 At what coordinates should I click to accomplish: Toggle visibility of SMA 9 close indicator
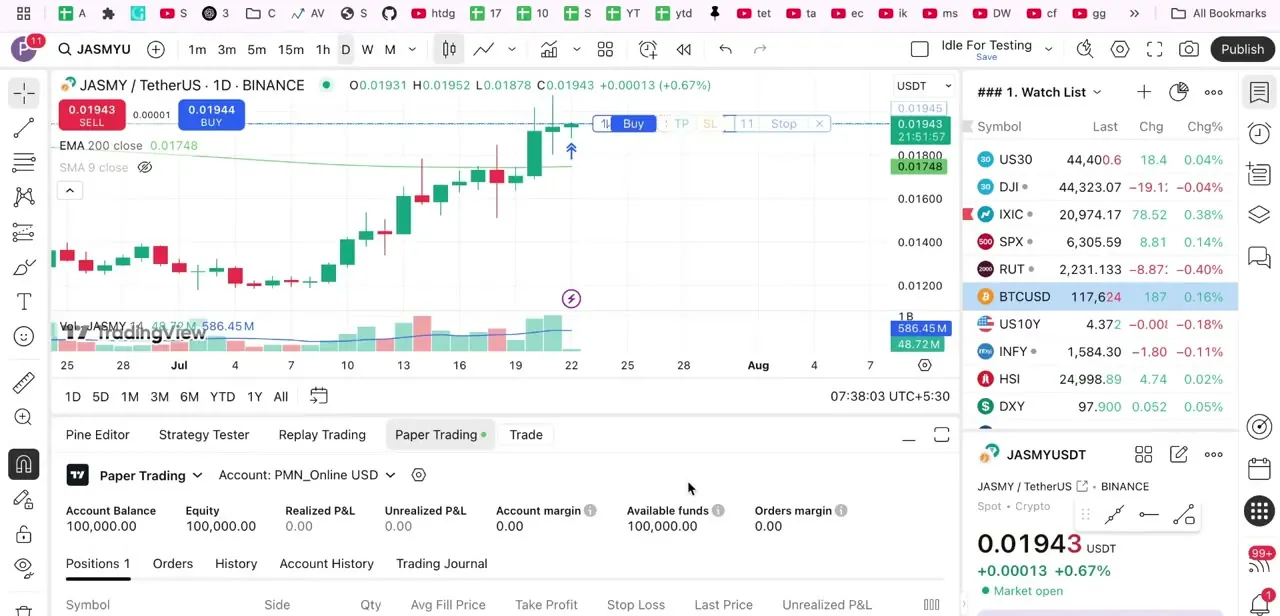click(x=145, y=167)
